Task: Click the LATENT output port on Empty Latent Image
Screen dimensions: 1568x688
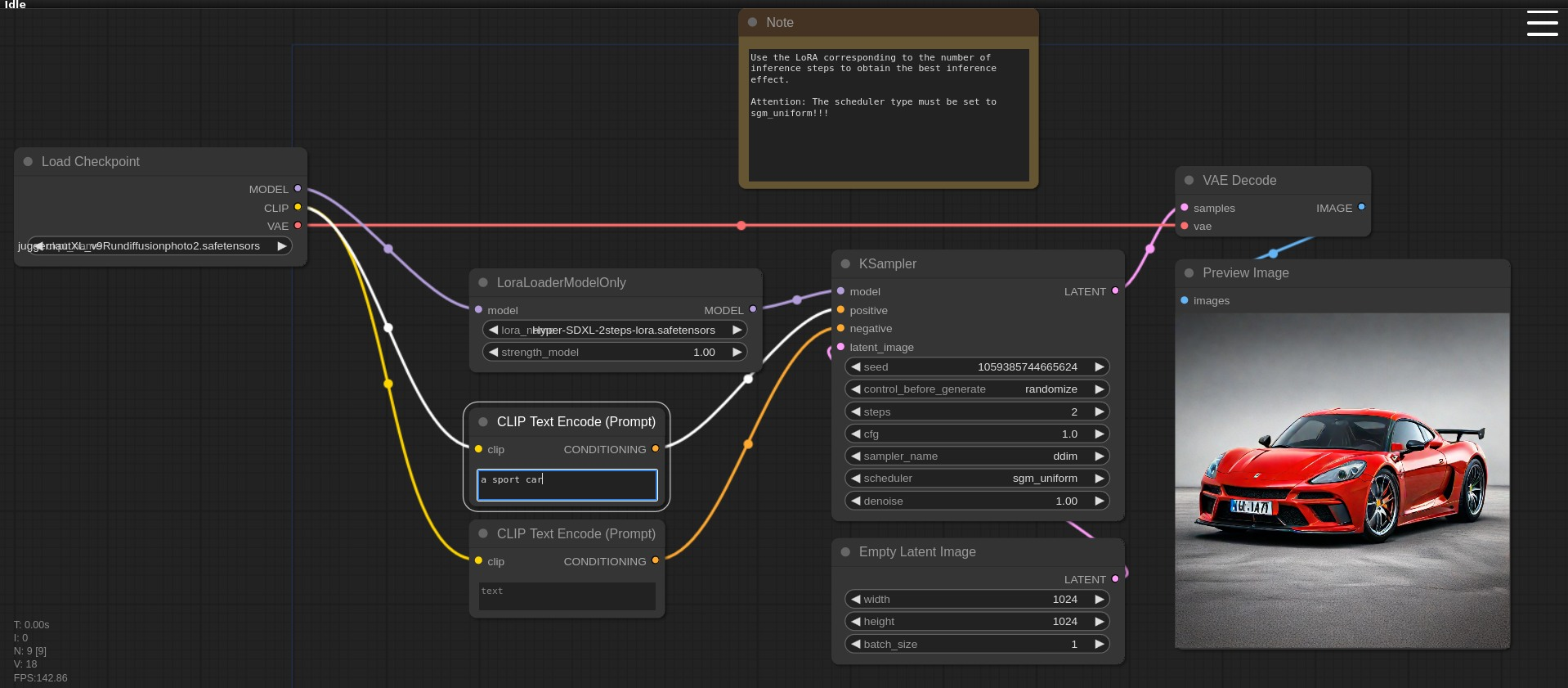Action: pos(1115,579)
